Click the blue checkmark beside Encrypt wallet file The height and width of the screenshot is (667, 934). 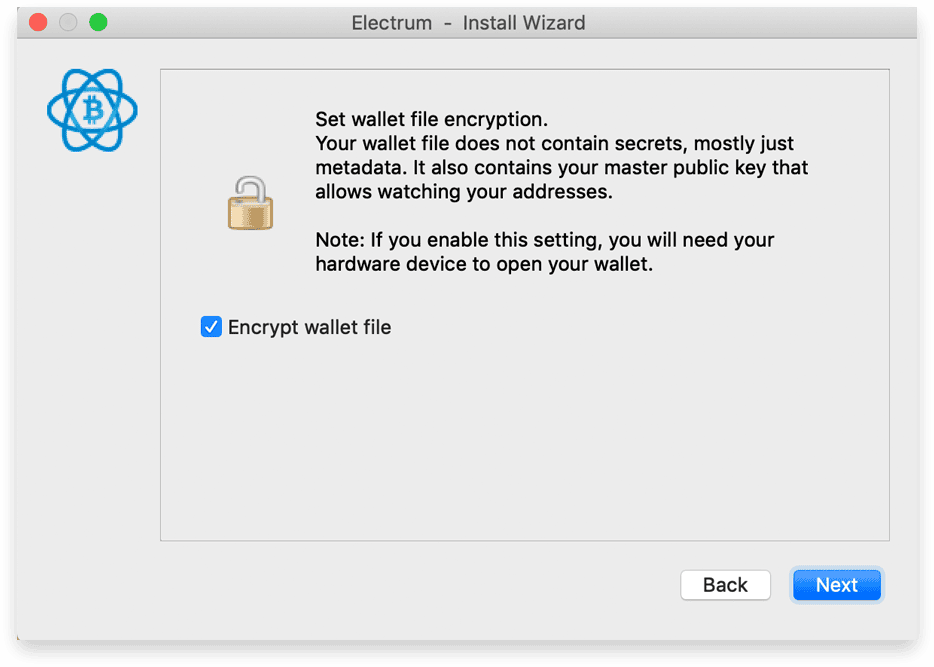211,327
